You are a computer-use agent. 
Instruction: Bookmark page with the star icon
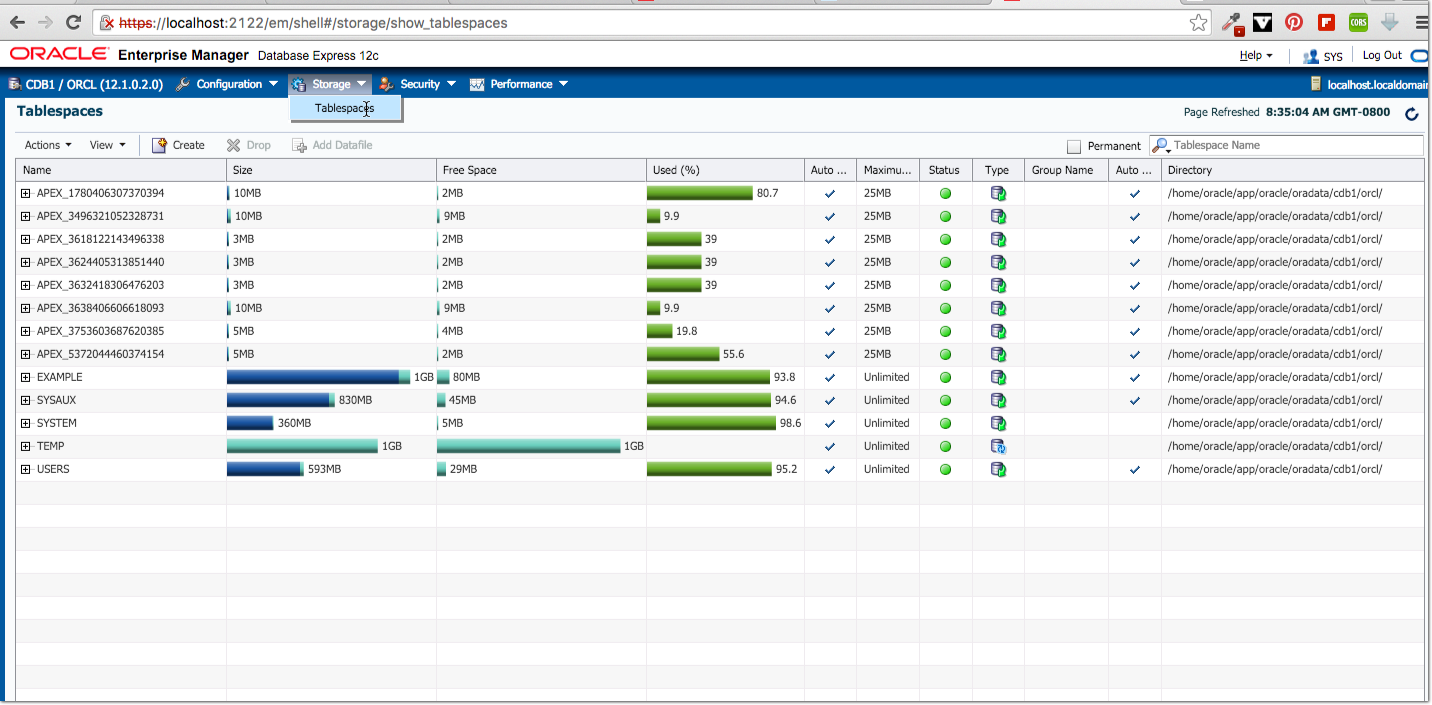1198,22
